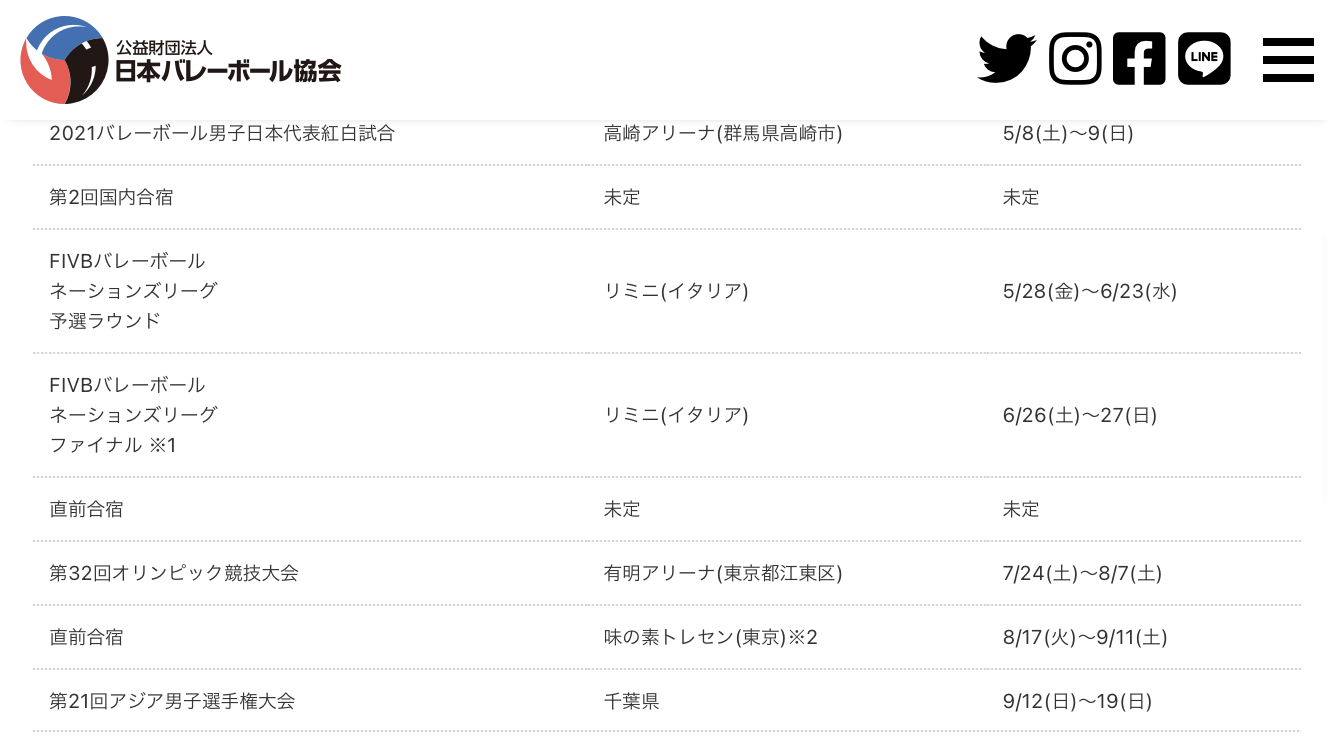Click 高崎アリーナ(群馬県高崎市) venue text
This screenshot has width=1334, height=750.
[x=723, y=133]
